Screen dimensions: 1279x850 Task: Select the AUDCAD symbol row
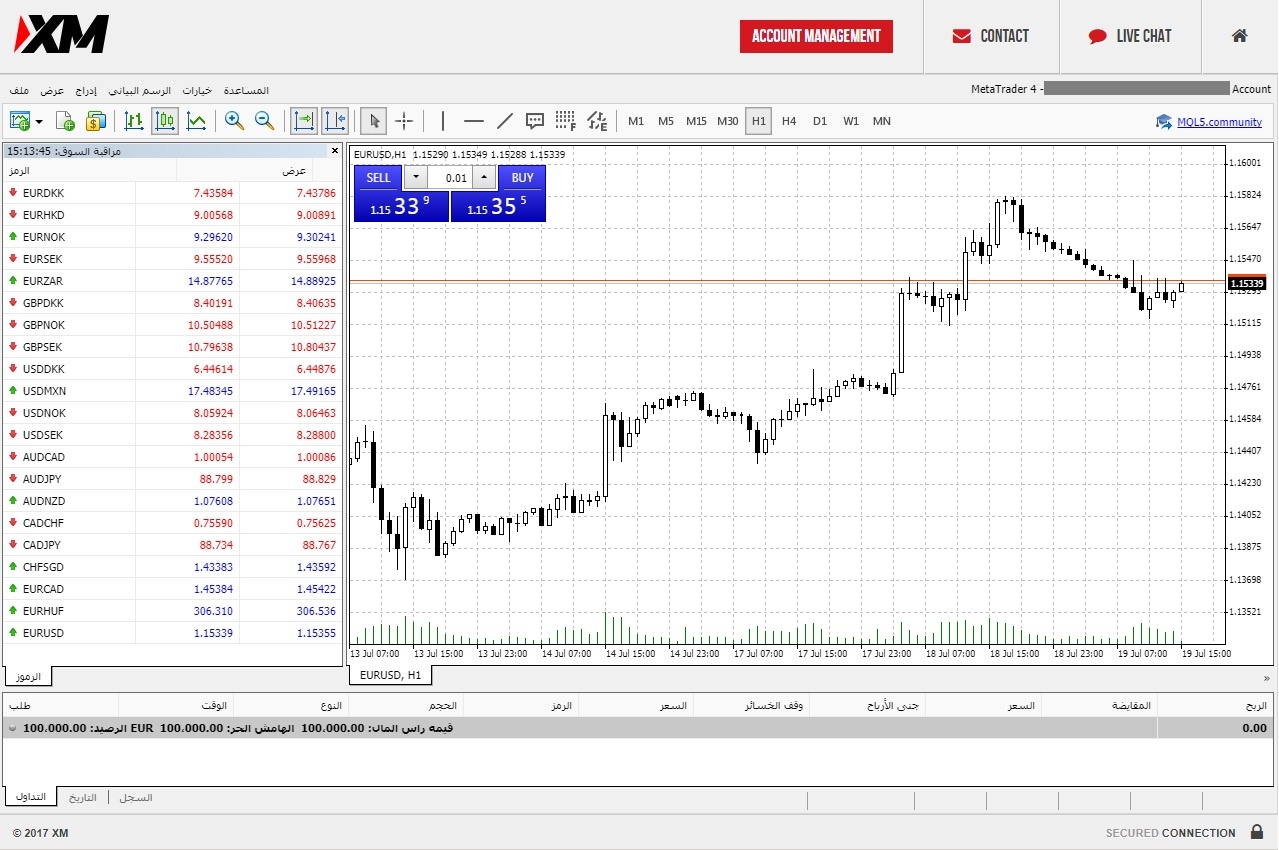click(x=172, y=457)
